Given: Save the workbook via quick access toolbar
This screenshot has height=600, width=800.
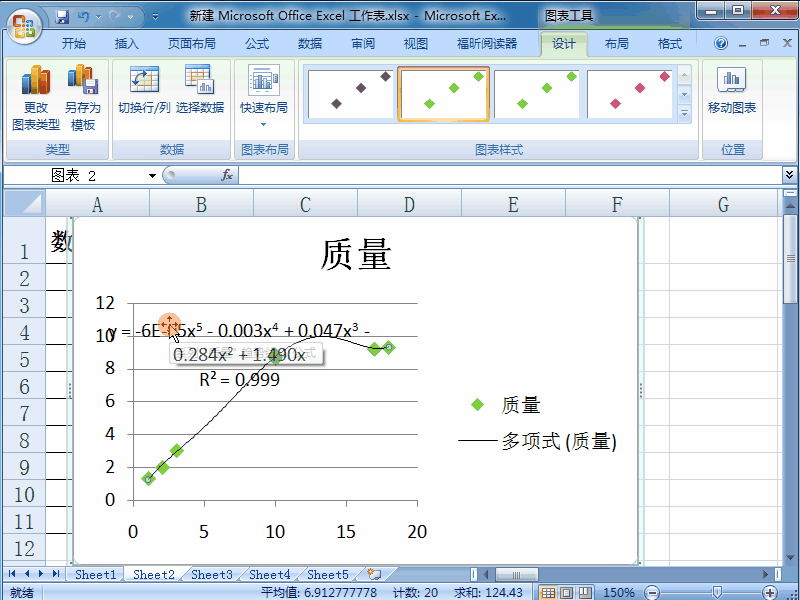Looking at the screenshot, I should click(x=62, y=17).
